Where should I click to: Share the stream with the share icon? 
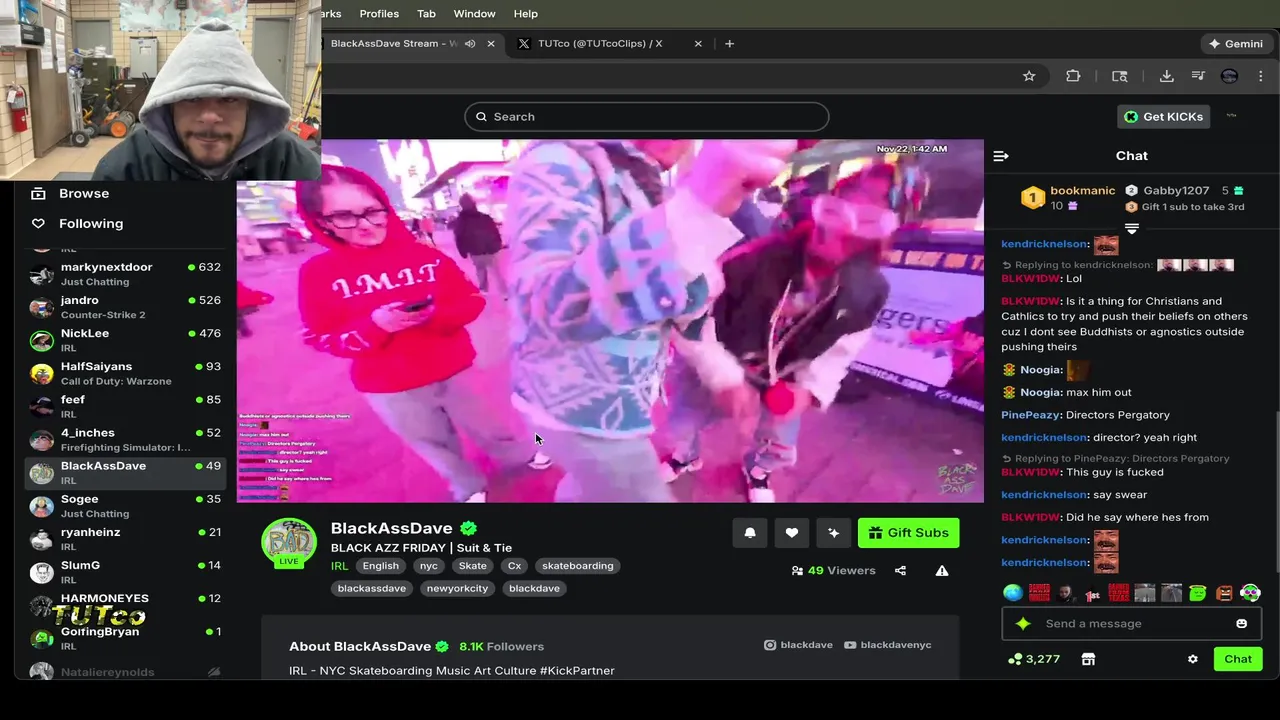coord(900,571)
